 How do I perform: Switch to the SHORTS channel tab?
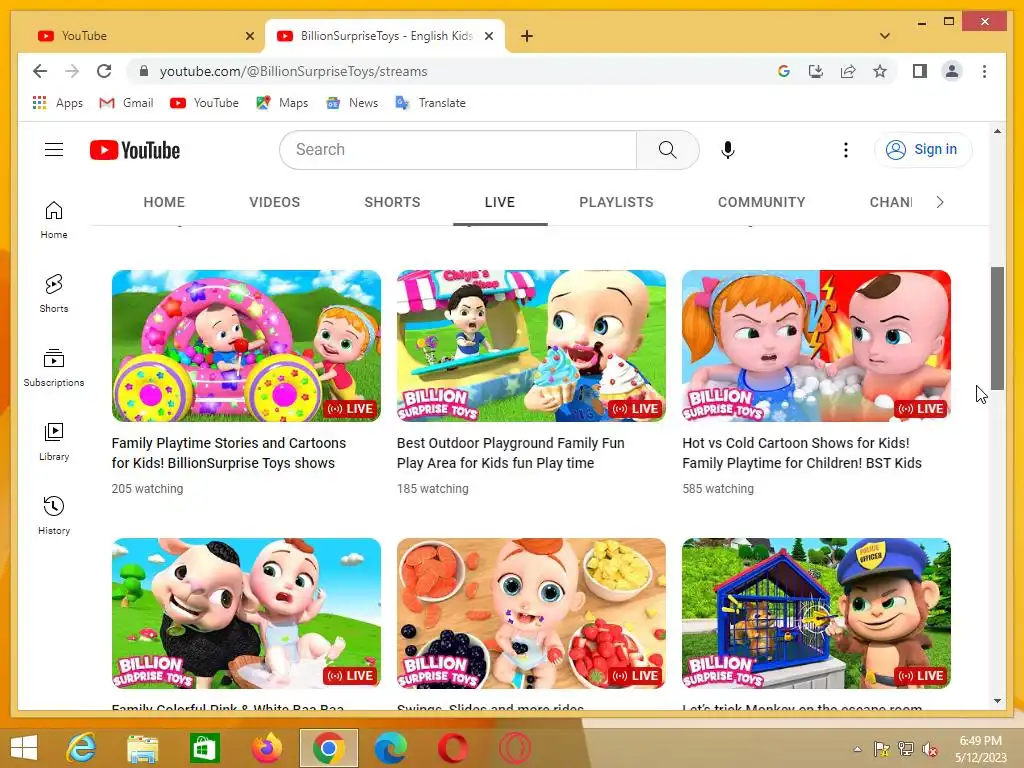point(392,202)
